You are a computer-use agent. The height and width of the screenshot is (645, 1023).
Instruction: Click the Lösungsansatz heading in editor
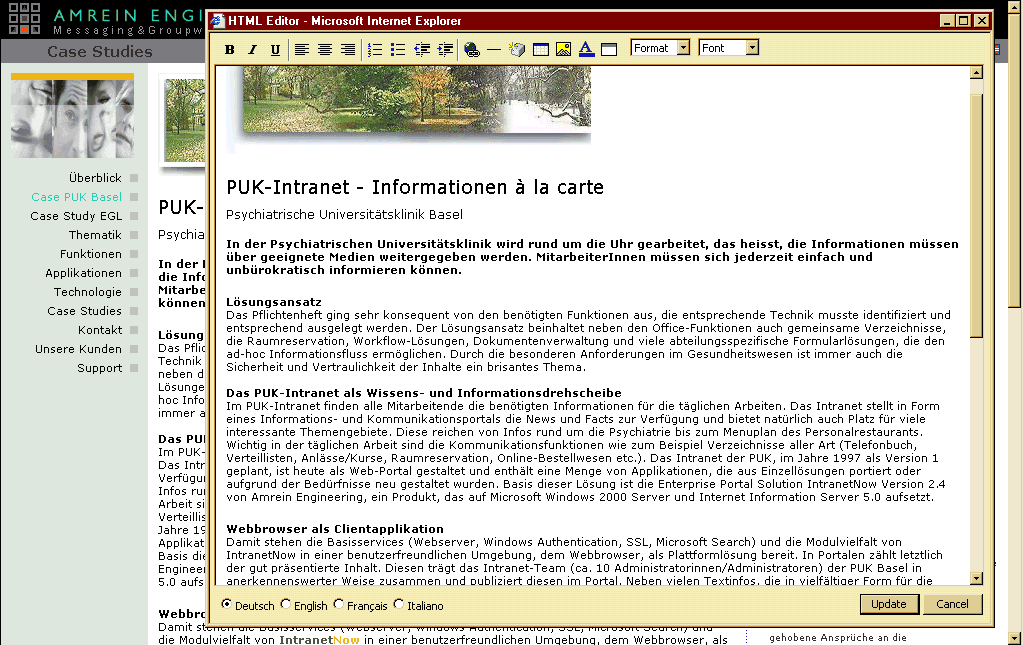[274, 302]
